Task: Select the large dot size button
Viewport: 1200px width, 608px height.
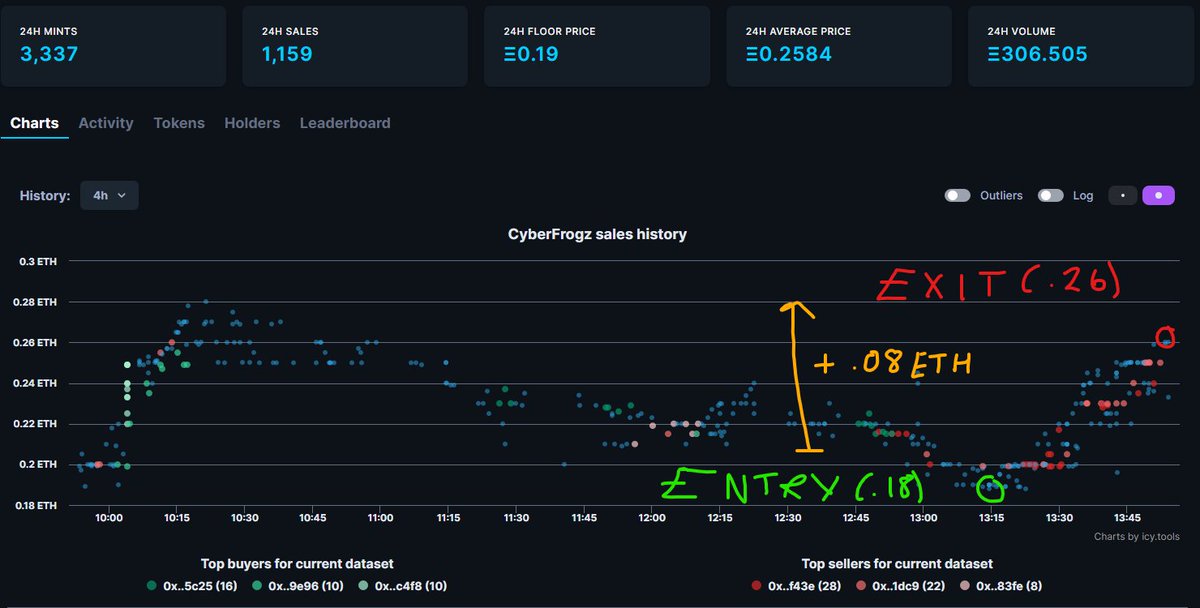Action: tap(1158, 196)
